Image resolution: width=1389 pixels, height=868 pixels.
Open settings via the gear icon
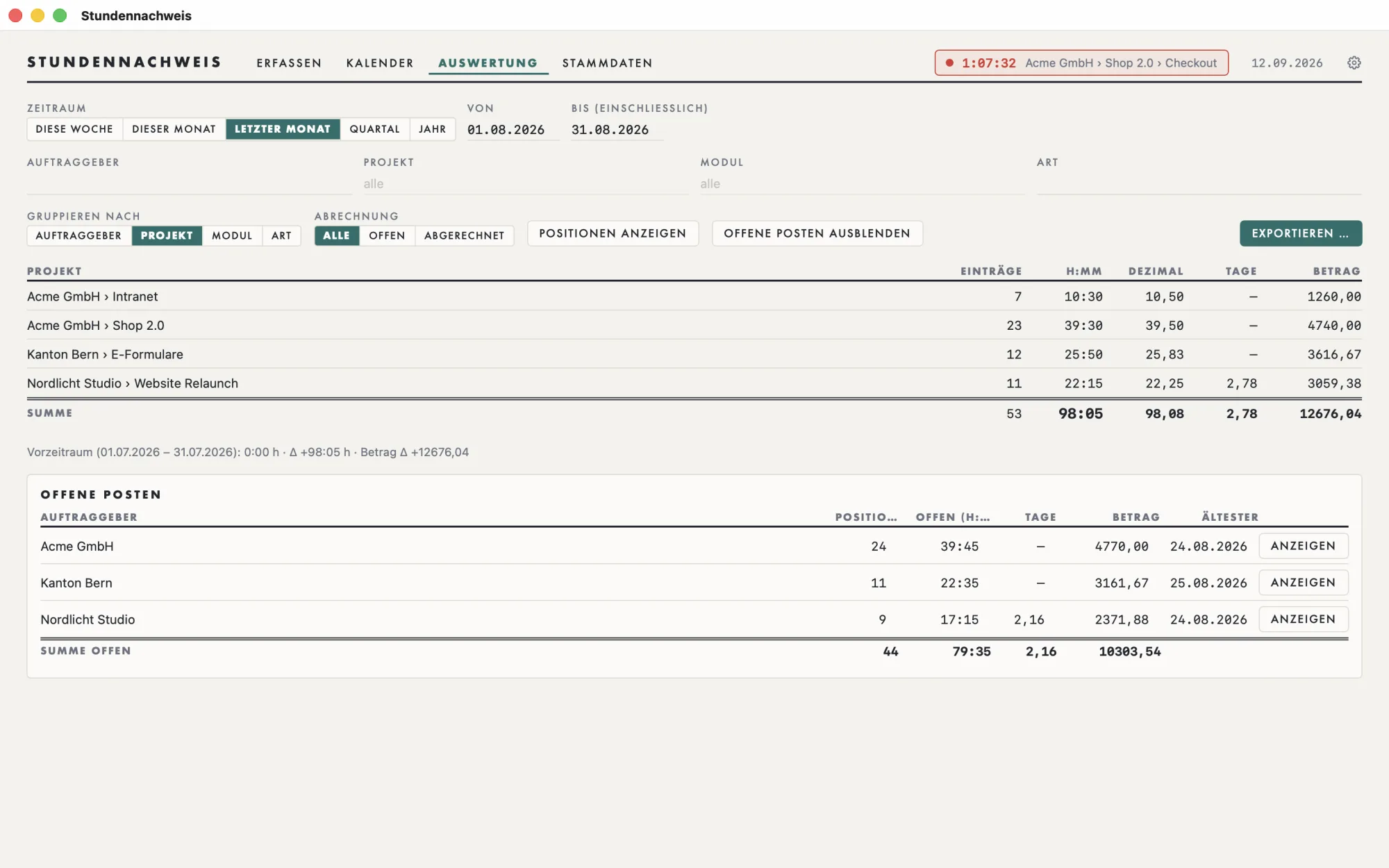pos(1354,63)
